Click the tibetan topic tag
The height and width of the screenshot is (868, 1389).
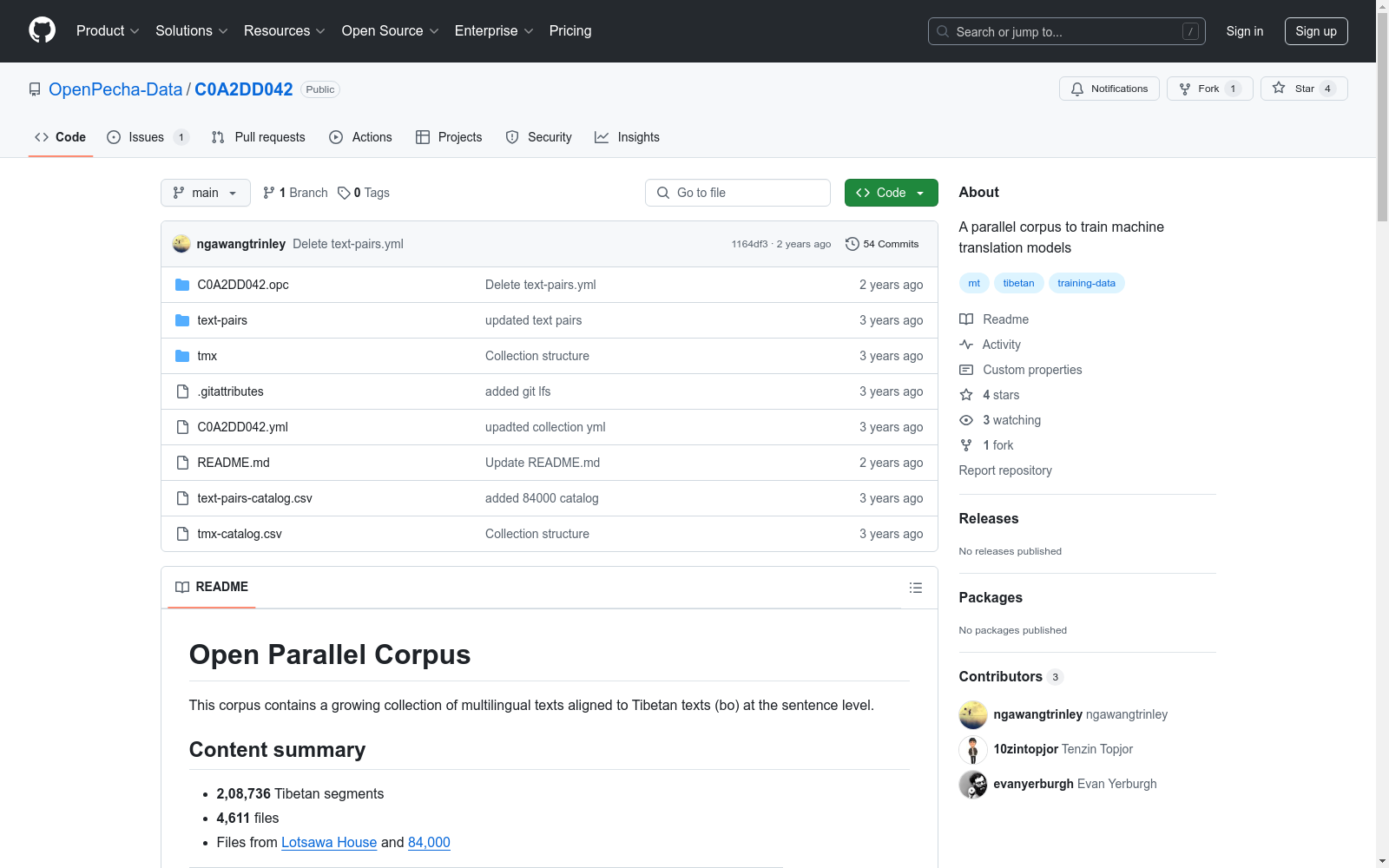point(1019,283)
